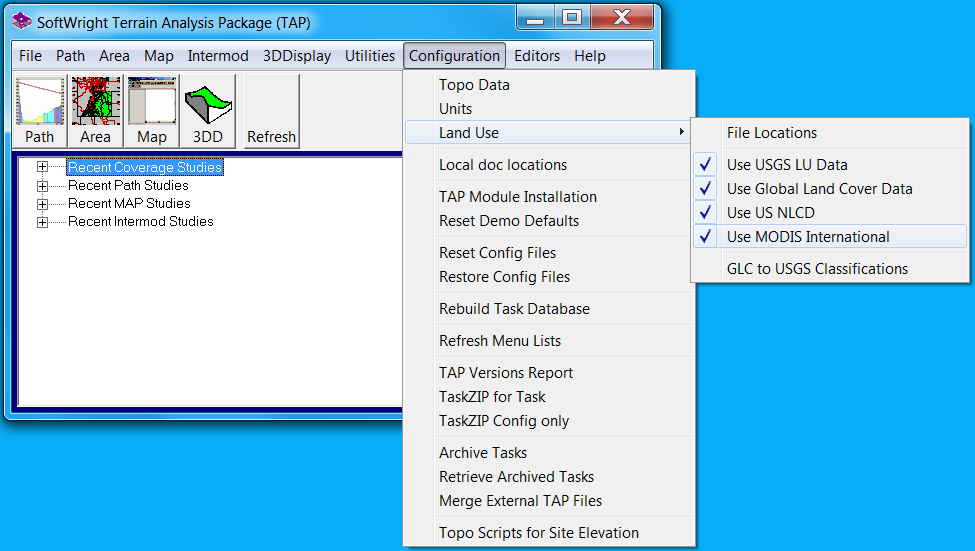Minimize the TAP window
The height and width of the screenshot is (551, 975).
(x=535, y=17)
